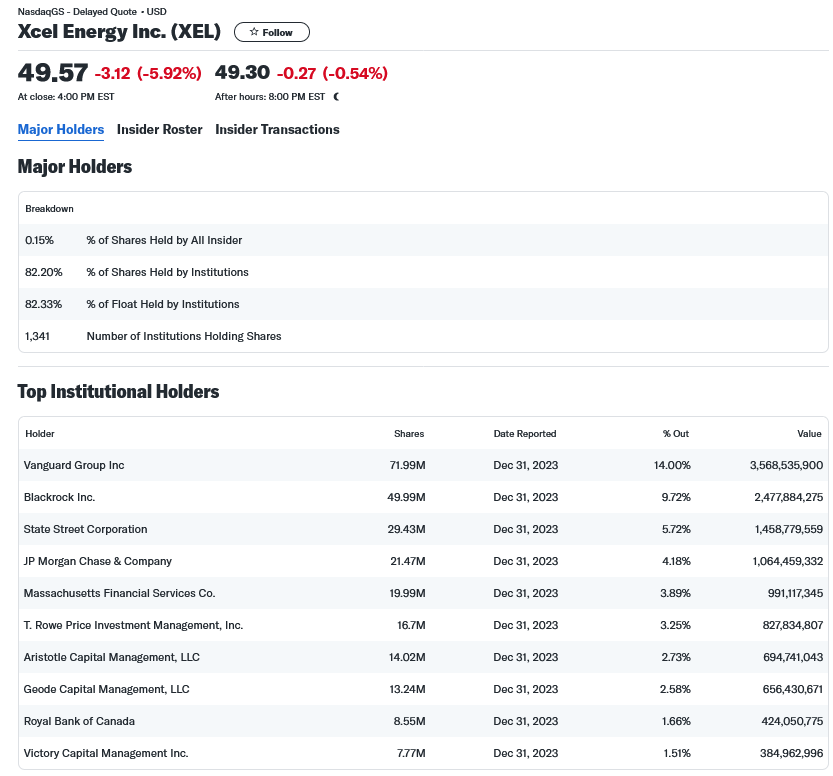The width and height of the screenshot is (833, 776).
Task: Click the 'At close: 4:00 PM EST' label
Action: (x=66, y=97)
